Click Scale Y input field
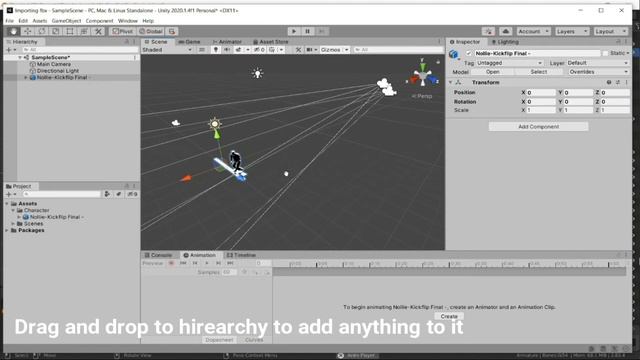 coord(578,110)
